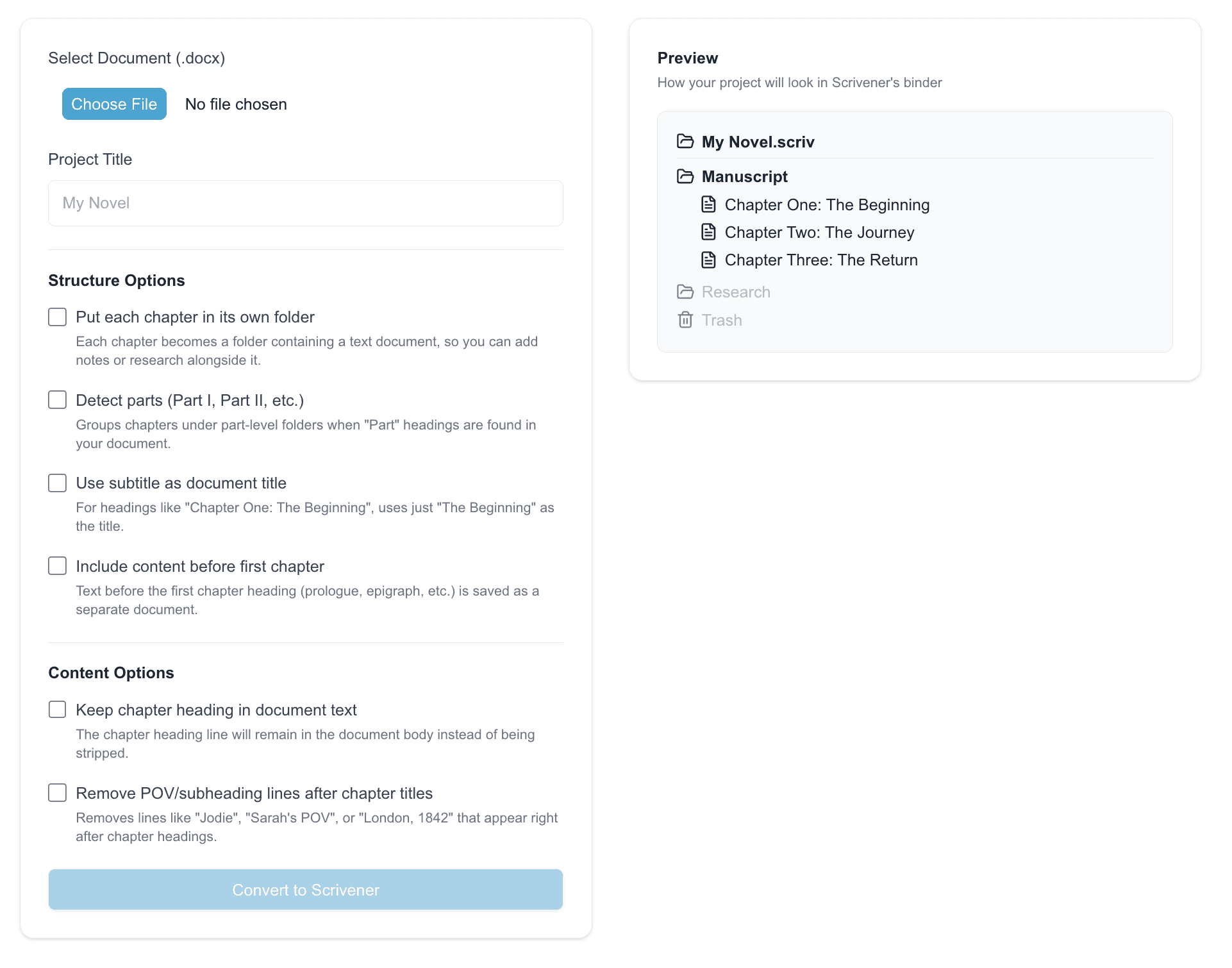
Task: Select Chapter Two: The Journey item
Action: 819,232
